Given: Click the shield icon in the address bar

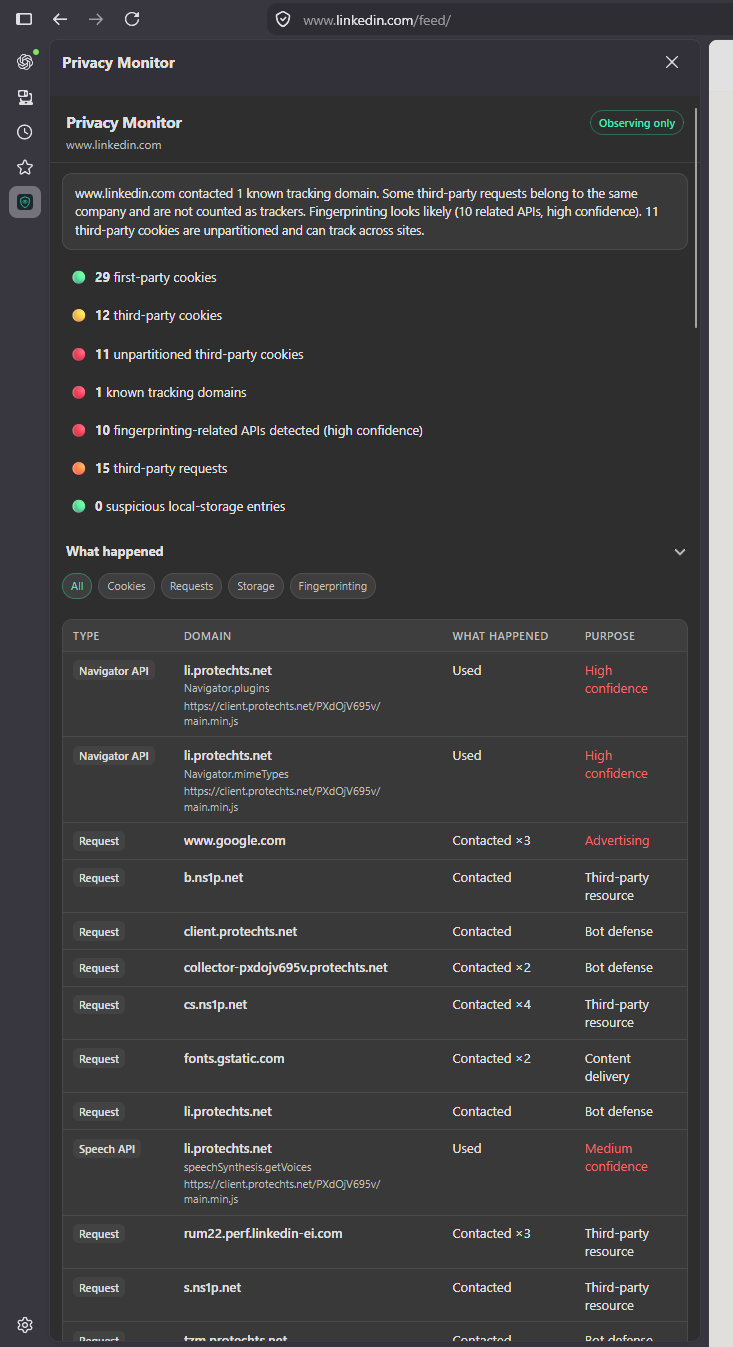Looking at the screenshot, I should click(283, 19).
